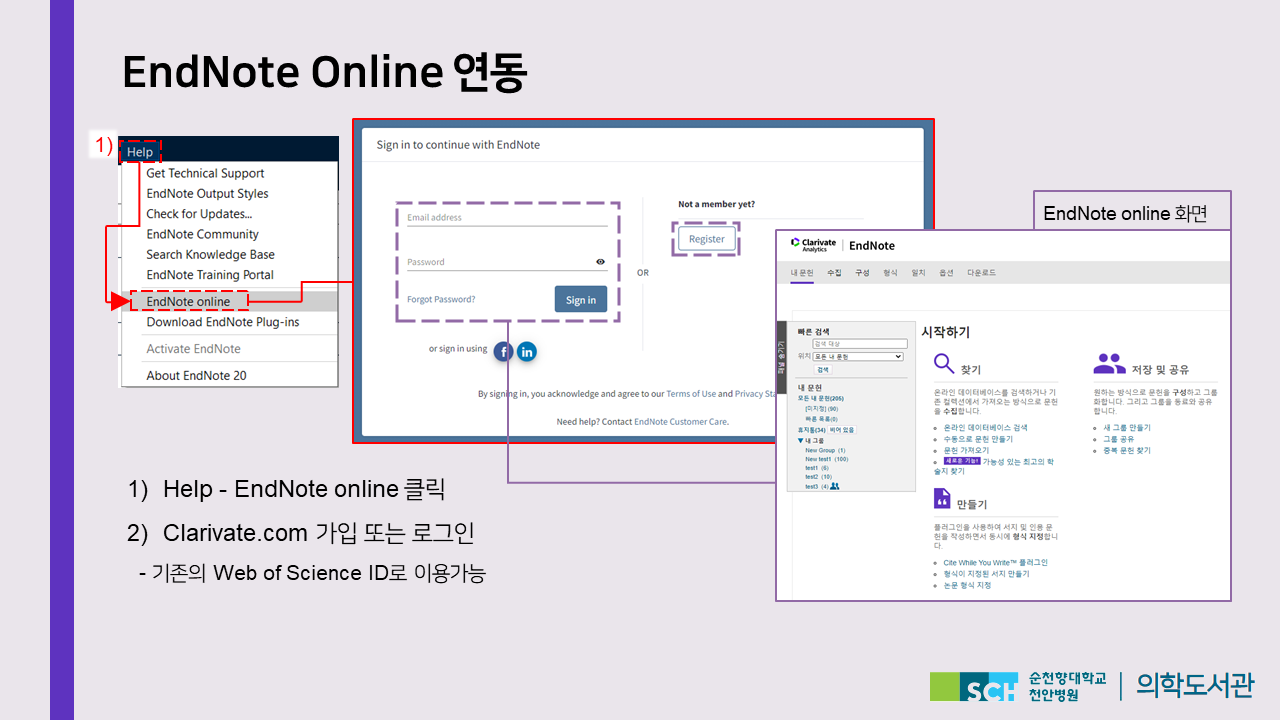Focus the 검색 대상 quick search field
The image size is (1280, 720).
click(860, 344)
